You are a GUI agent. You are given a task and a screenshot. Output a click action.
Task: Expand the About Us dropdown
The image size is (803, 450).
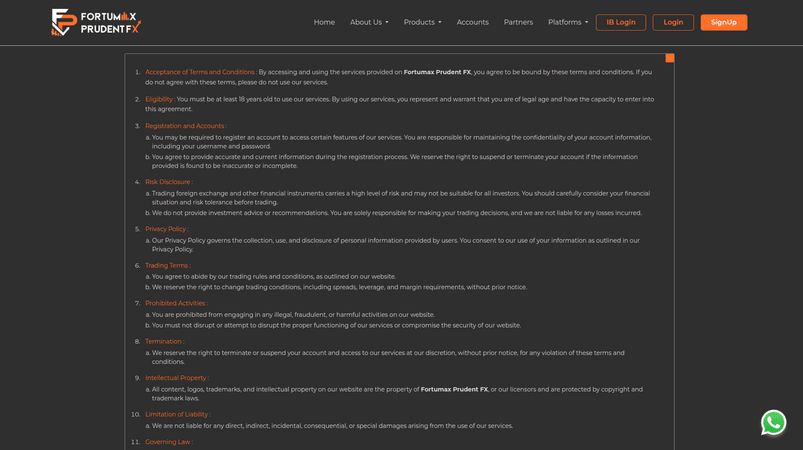[x=369, y=22]
